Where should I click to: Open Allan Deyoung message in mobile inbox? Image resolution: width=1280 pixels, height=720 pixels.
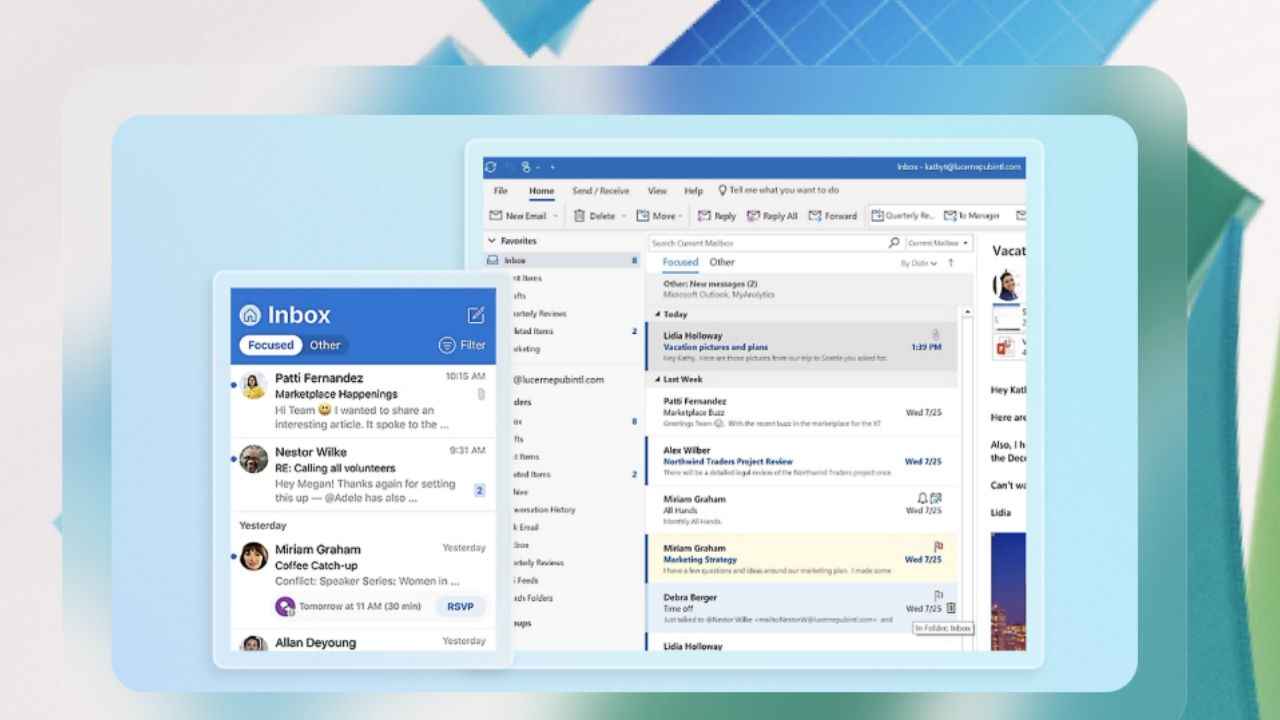tap(363, 641)
